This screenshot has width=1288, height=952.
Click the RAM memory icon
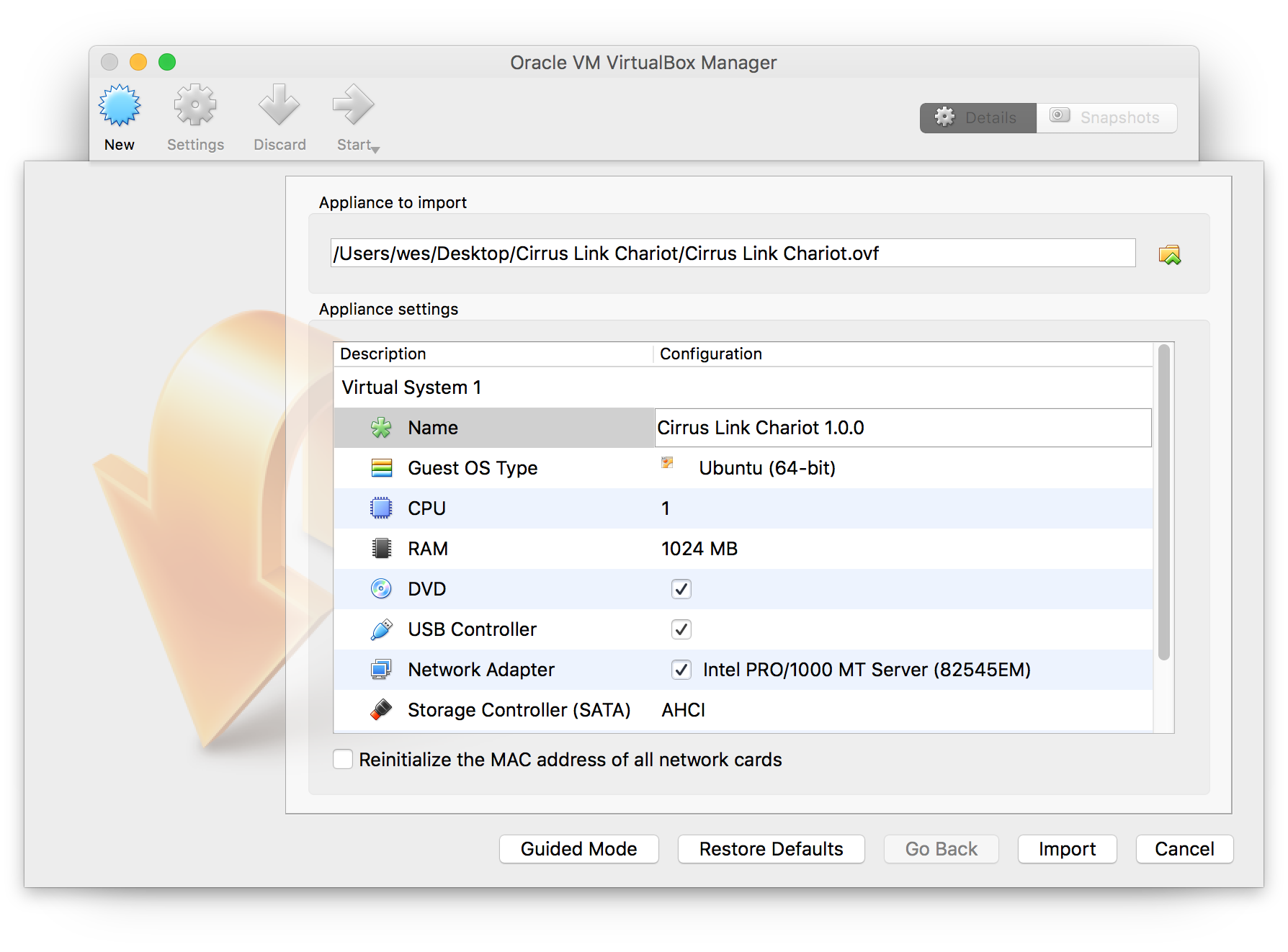(x=381, y=549)
